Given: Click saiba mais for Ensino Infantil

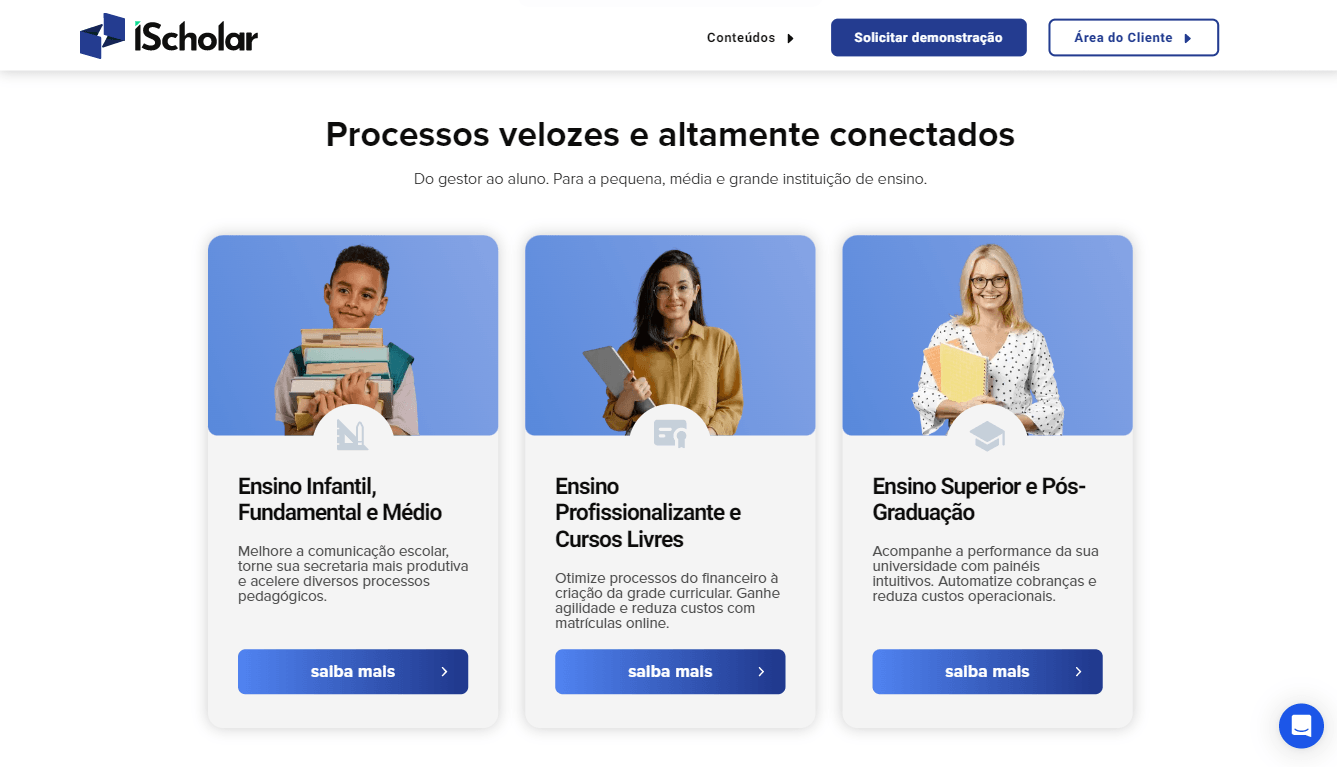Looking at the screenshot, I should 353,672.
